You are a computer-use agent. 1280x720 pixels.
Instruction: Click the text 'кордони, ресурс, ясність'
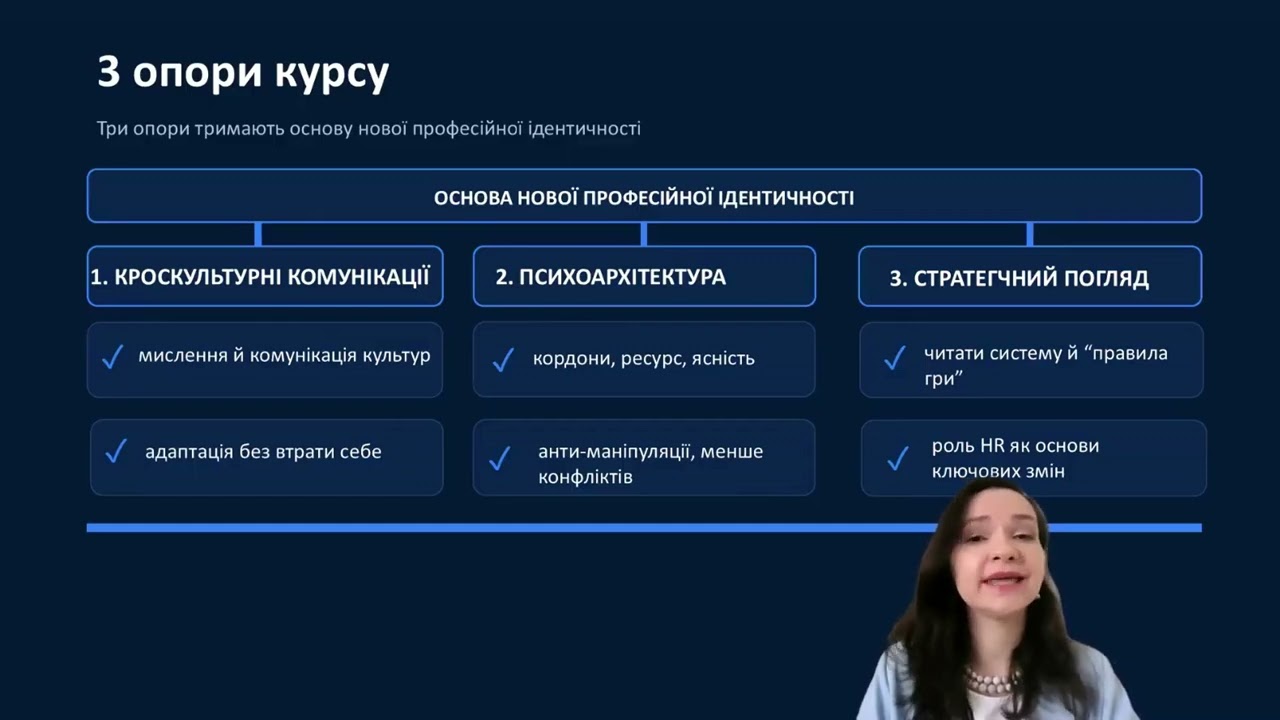pos(644,358)
